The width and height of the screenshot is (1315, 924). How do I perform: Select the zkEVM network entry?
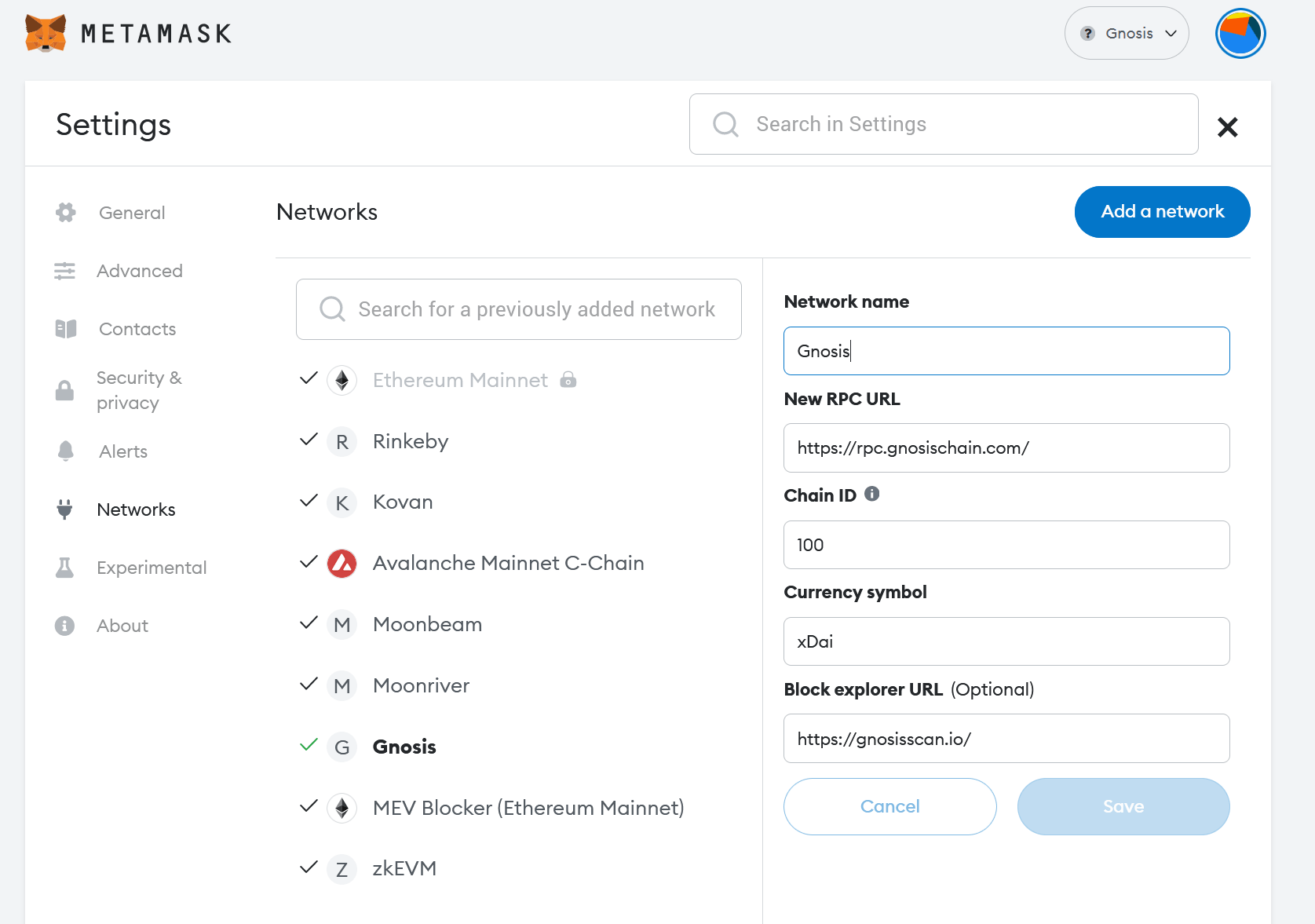(x=404, y=868)
